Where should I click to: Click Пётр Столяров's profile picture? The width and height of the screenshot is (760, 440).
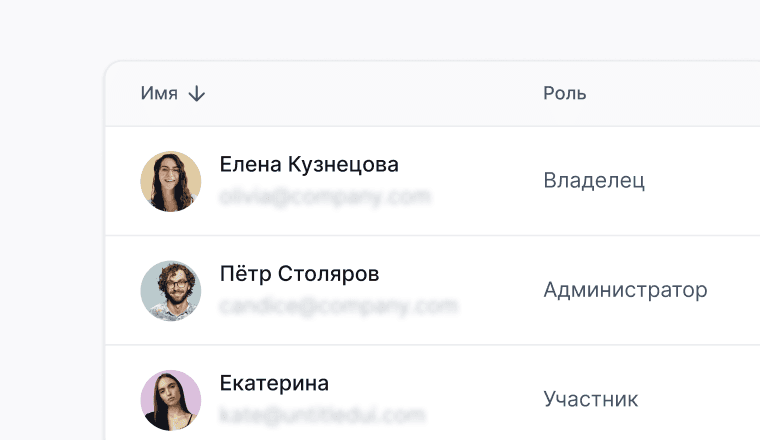click(x=171, y=291)
